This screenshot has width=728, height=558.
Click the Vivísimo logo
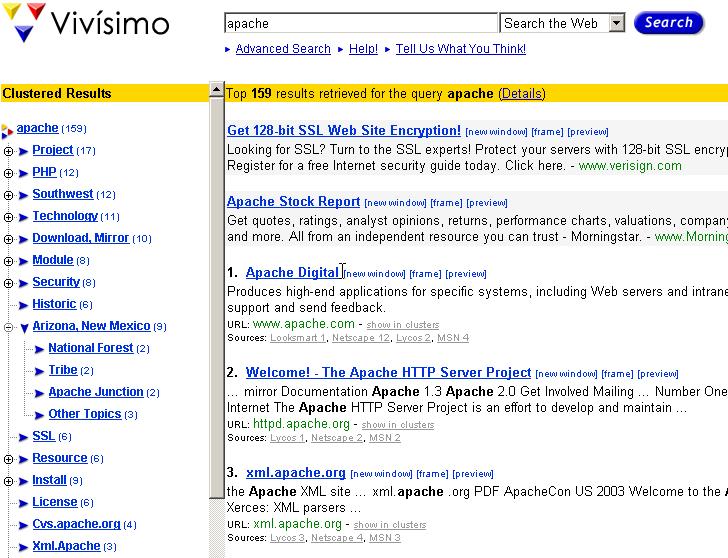(86, 22)
